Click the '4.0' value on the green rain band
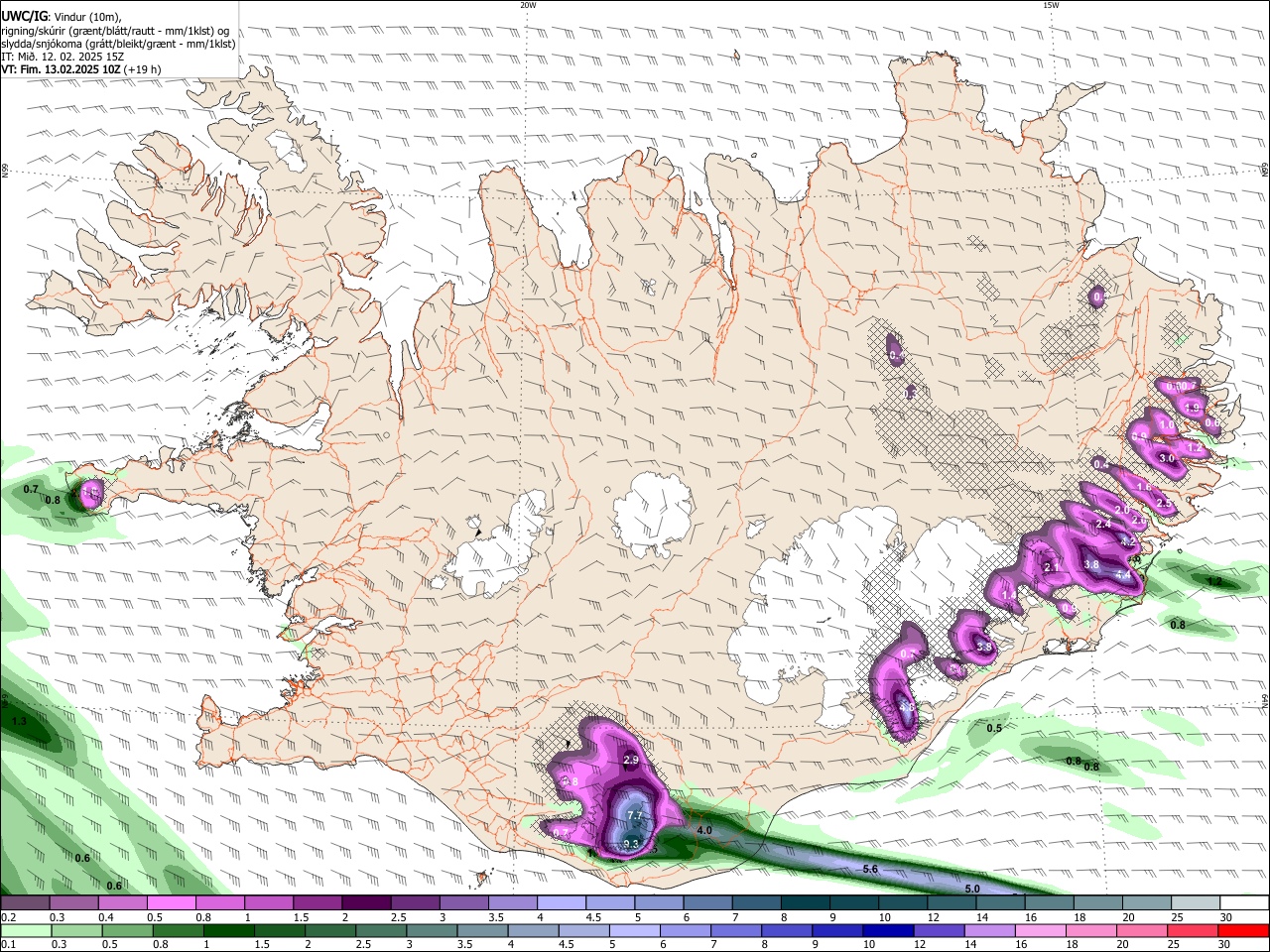Image resolution: width=1270 pixels, height=952 pixels. pyautogui.click(x=704, y=830)
